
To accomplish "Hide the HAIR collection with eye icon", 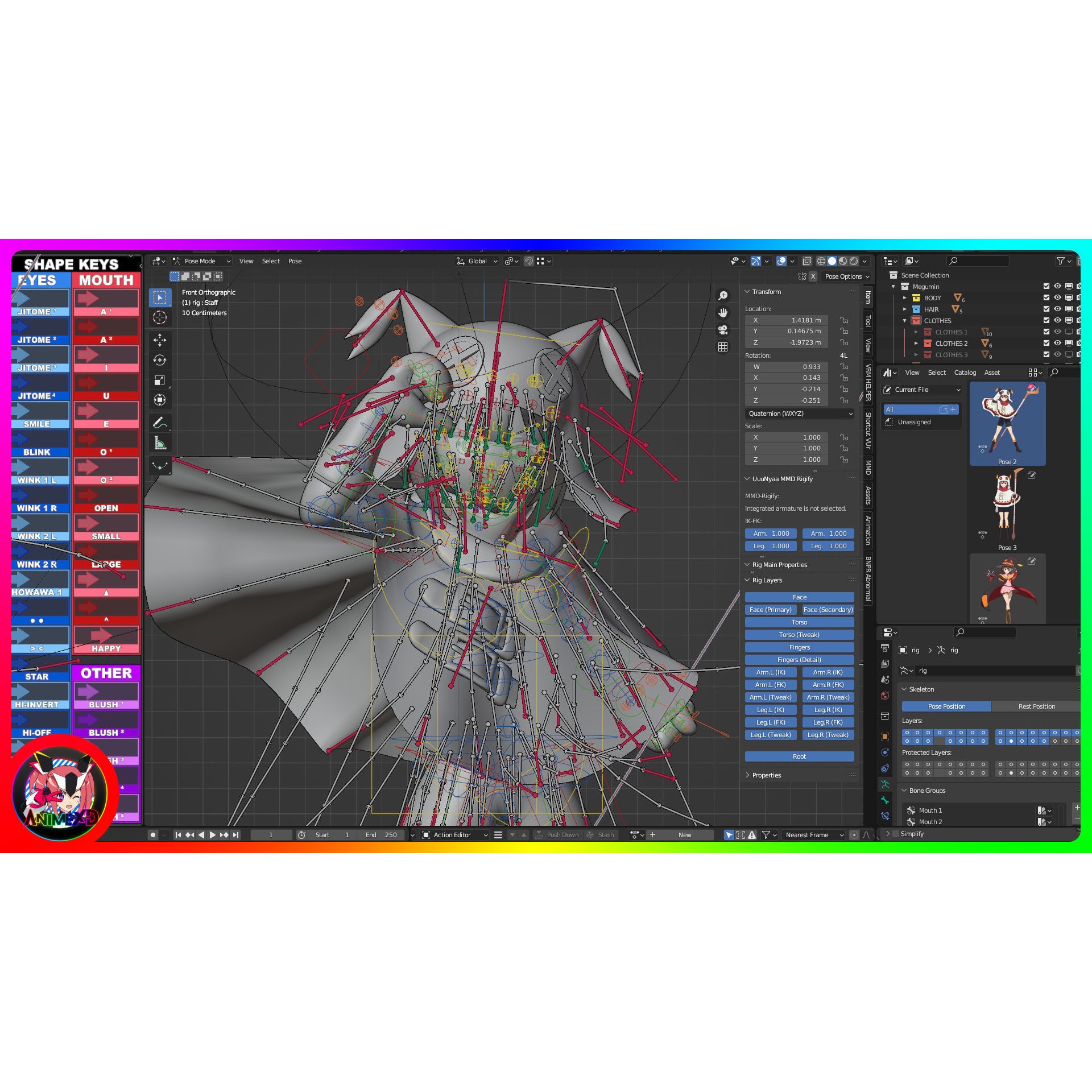I will coord(1057,309).
